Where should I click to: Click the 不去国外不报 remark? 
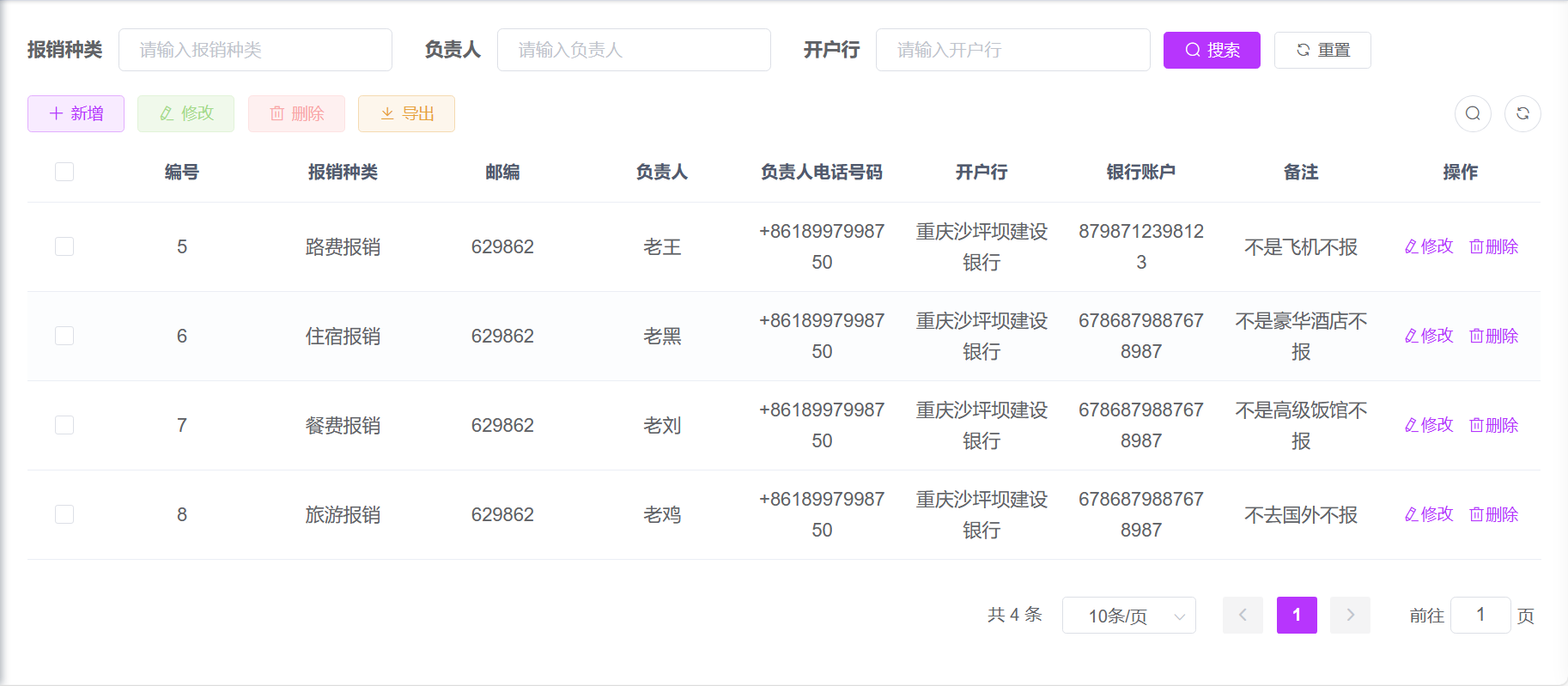click(x=1301, y=515)
